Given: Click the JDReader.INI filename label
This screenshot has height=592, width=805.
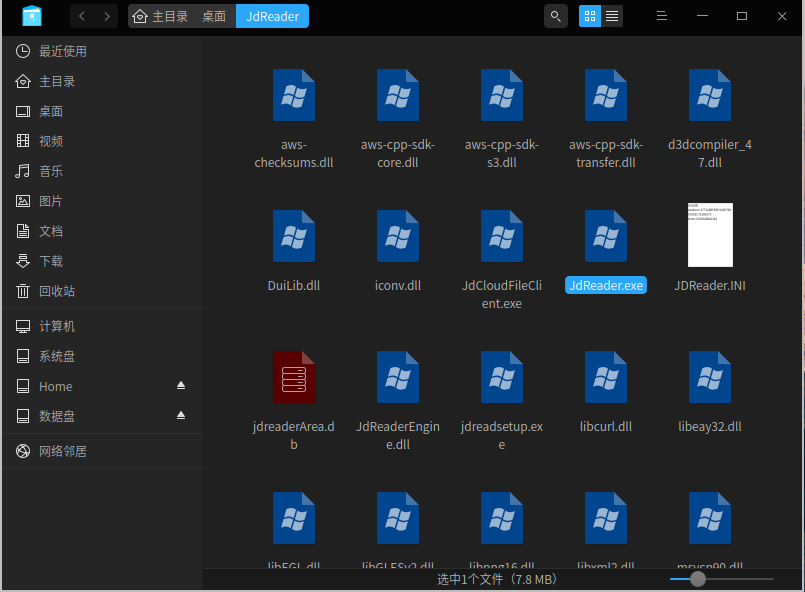Looking at the screenshot, I should pos(710,285).
